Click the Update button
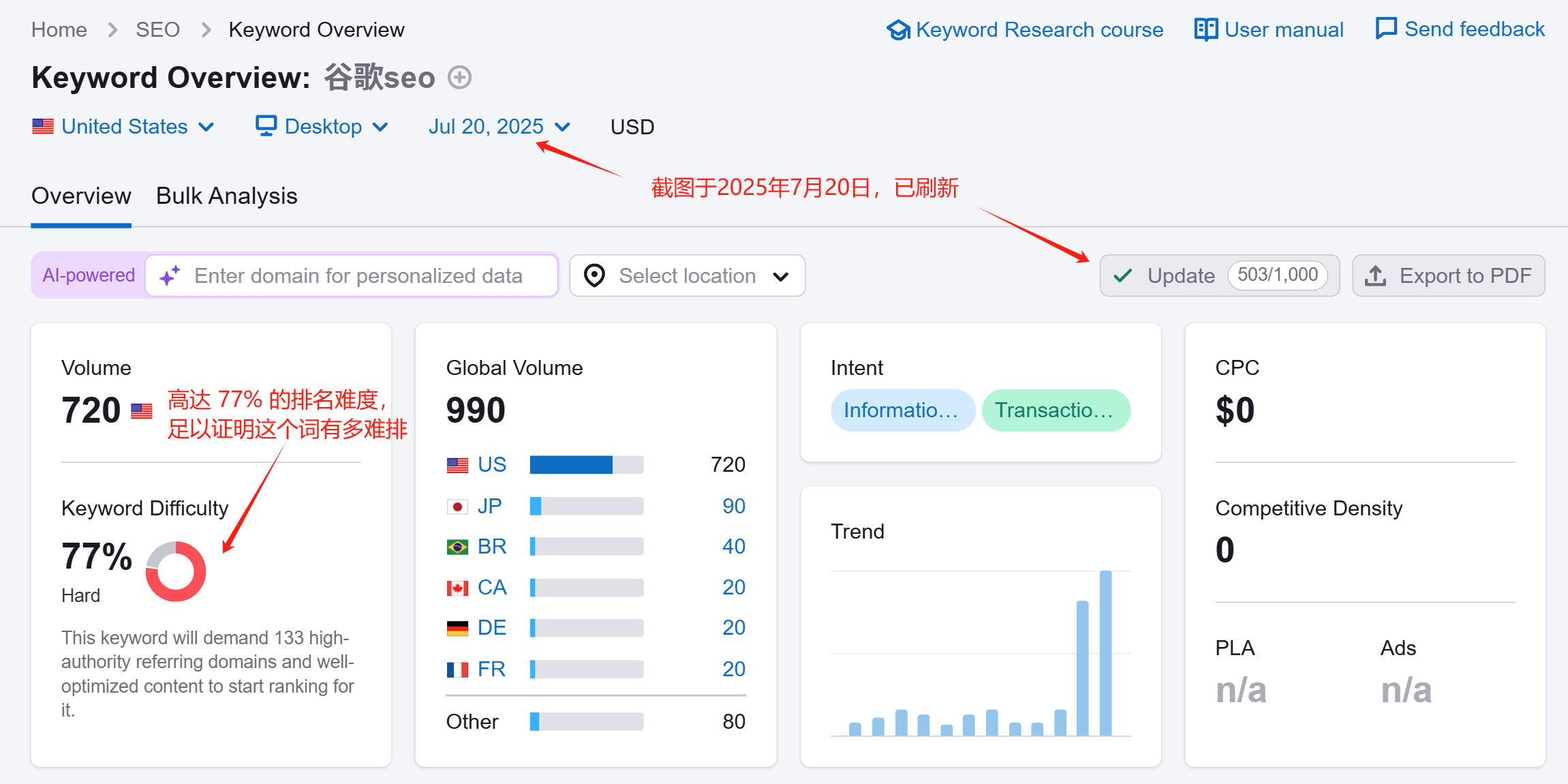 [1219, 275]
